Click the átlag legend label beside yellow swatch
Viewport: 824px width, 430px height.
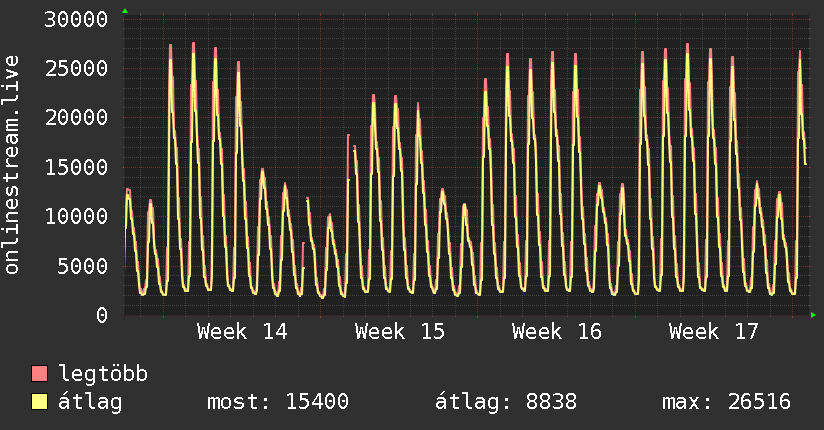[x=90, y=402]
